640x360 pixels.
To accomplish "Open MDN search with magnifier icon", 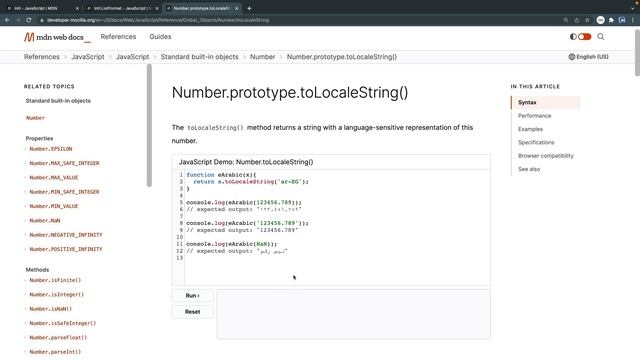I will (600, 37).
